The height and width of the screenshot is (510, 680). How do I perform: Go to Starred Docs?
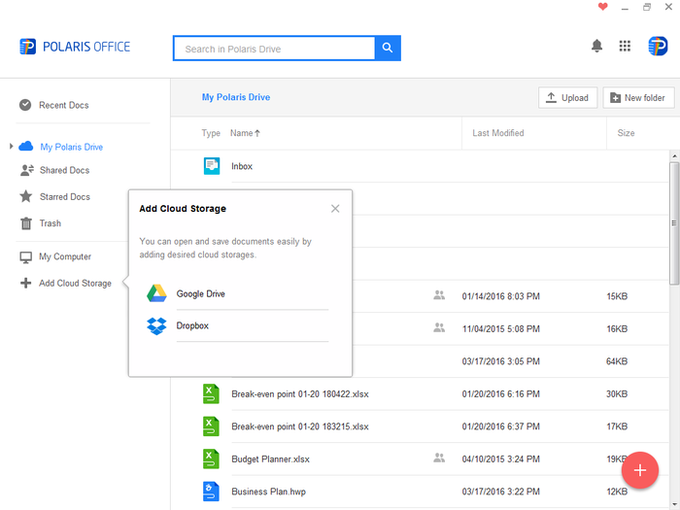pyautogui.click(x=64, y=197)
